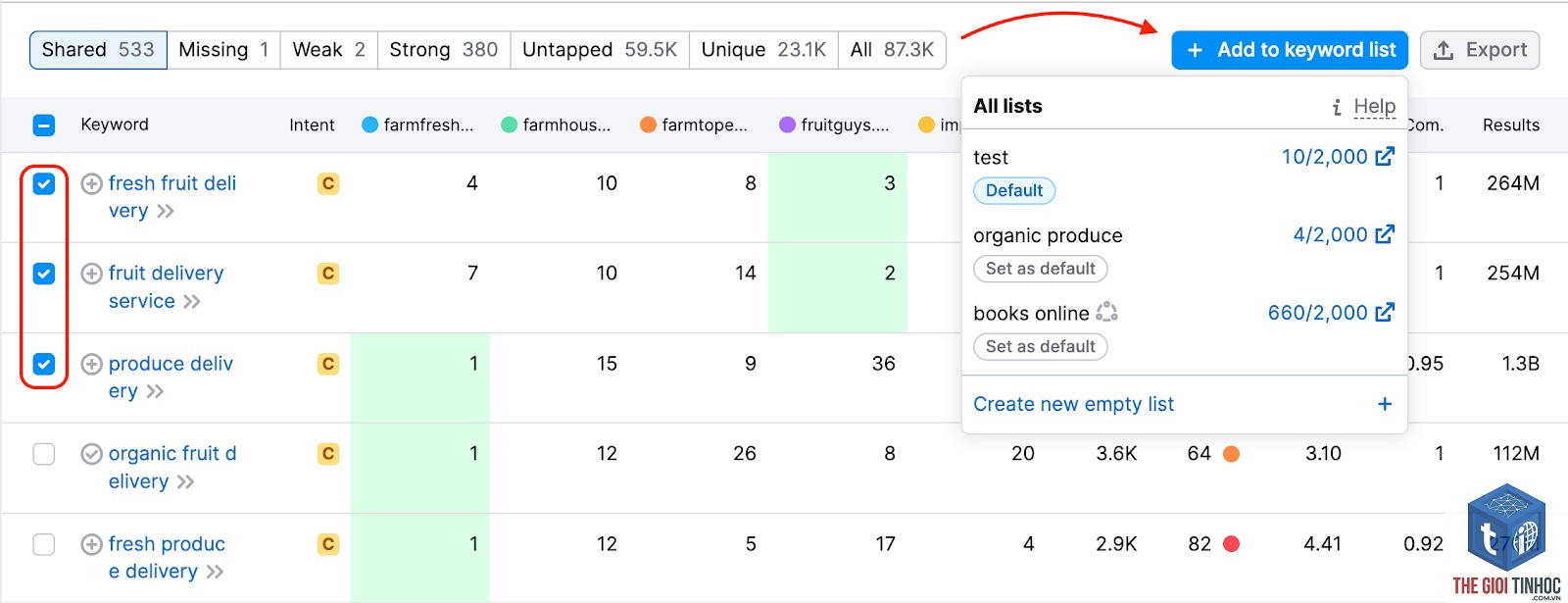Set 'books online' list as default

tap(1041, 346)
